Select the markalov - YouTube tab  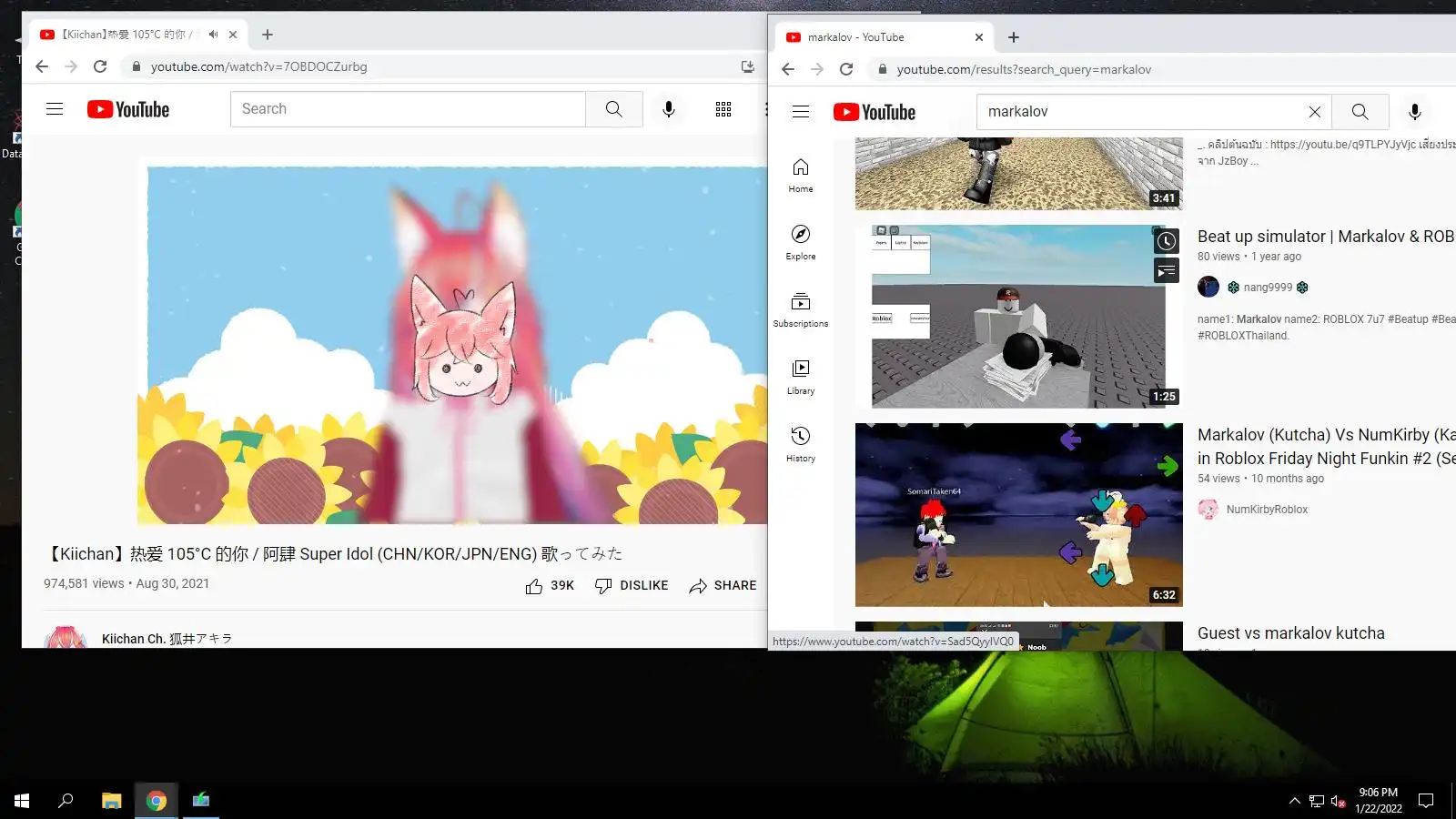(x=885, y=37)
